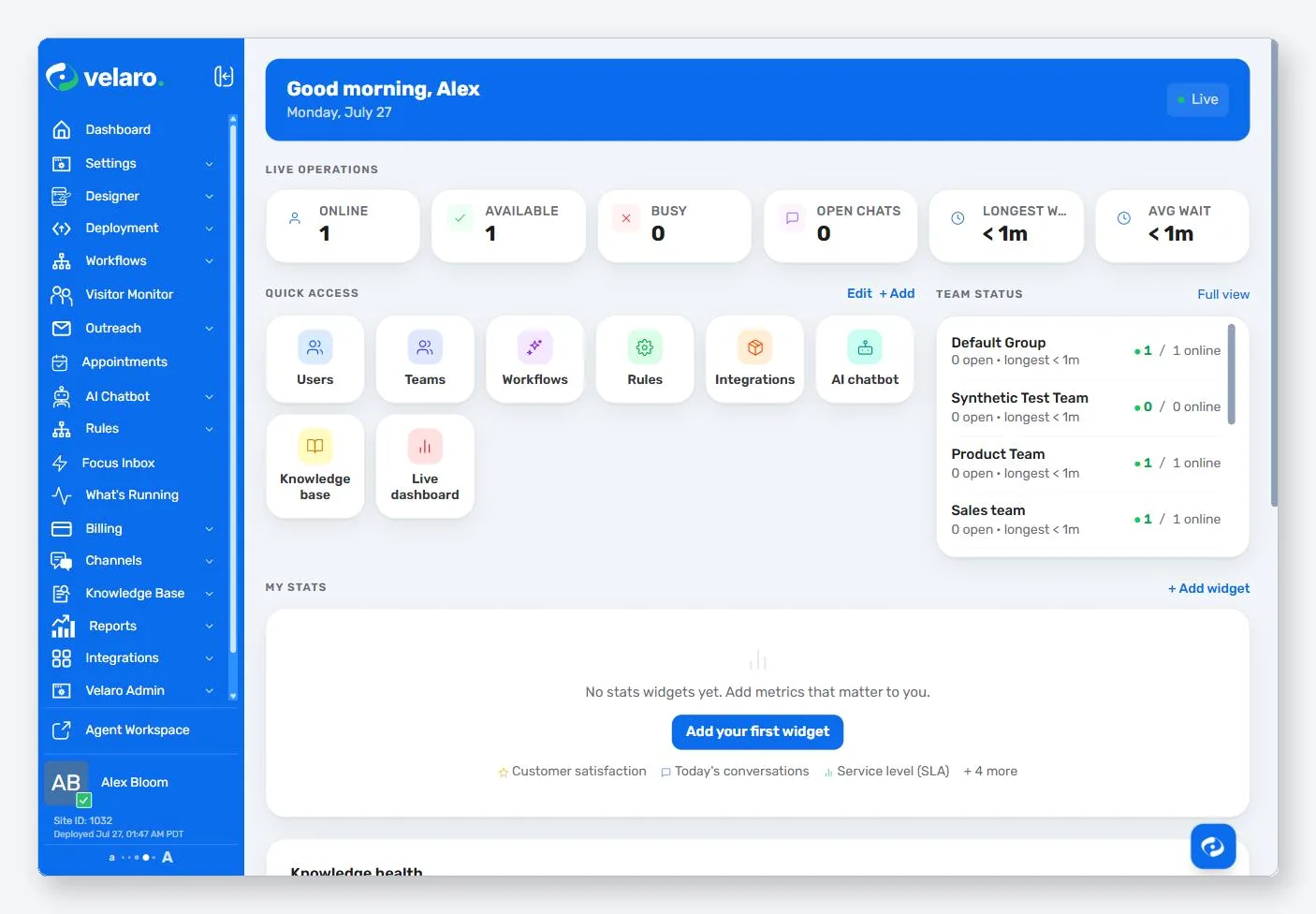Open the Default Group team row
Screen dimensions: 1316x914
(1086, 351)
